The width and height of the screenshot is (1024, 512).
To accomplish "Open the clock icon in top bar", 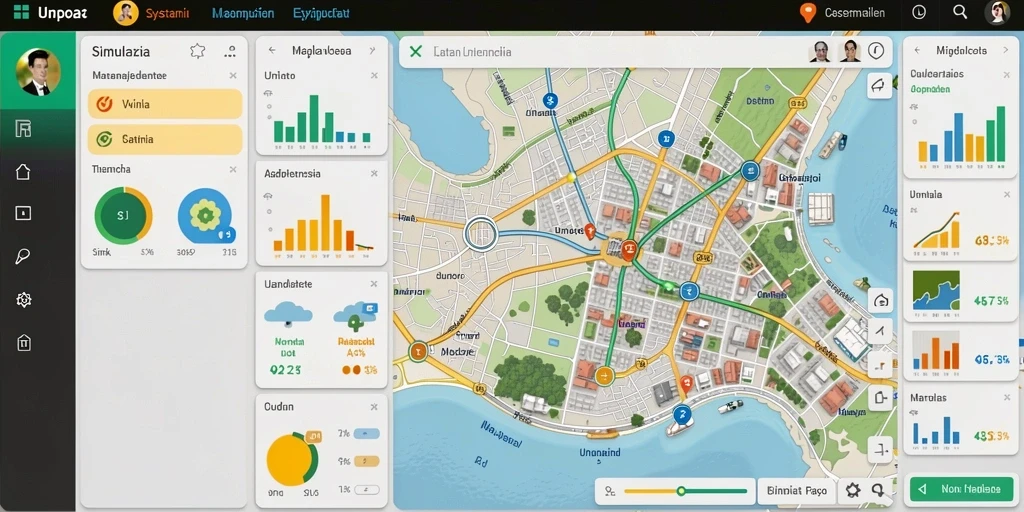I will pos(919,12).
